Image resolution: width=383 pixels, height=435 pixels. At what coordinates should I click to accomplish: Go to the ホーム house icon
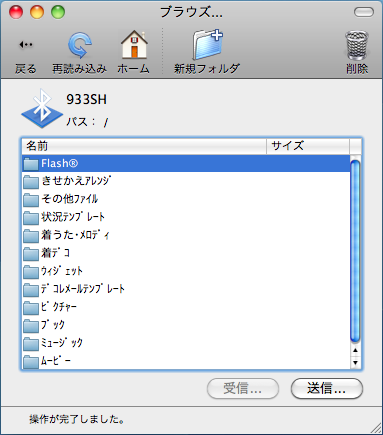134,44
